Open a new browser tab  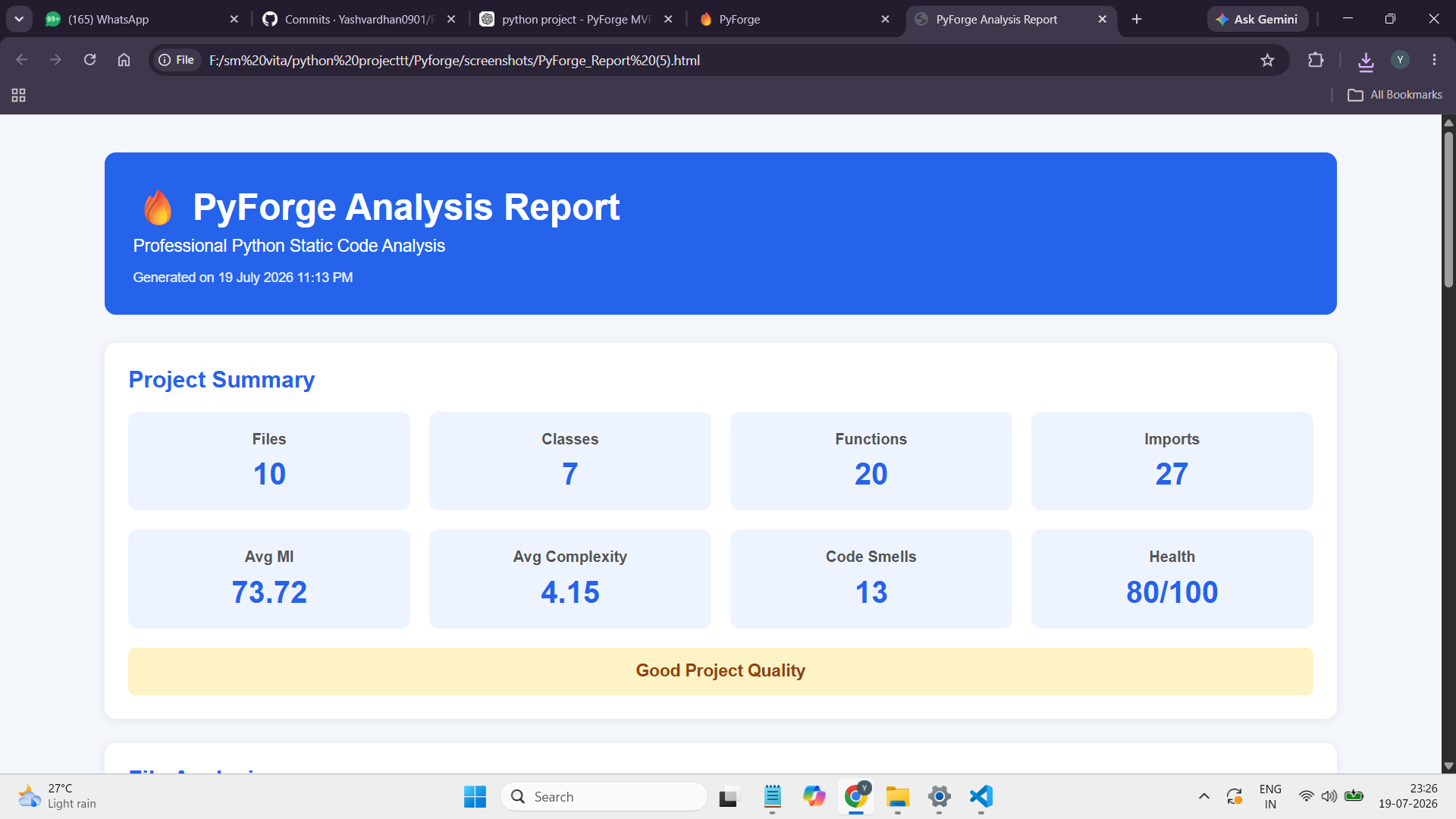(x=1136, y=19)
